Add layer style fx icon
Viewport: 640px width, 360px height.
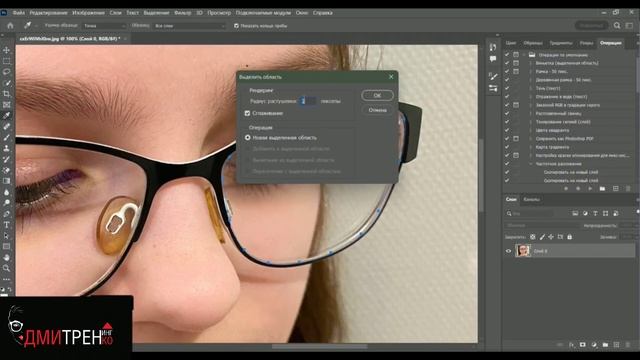point(572,345)
